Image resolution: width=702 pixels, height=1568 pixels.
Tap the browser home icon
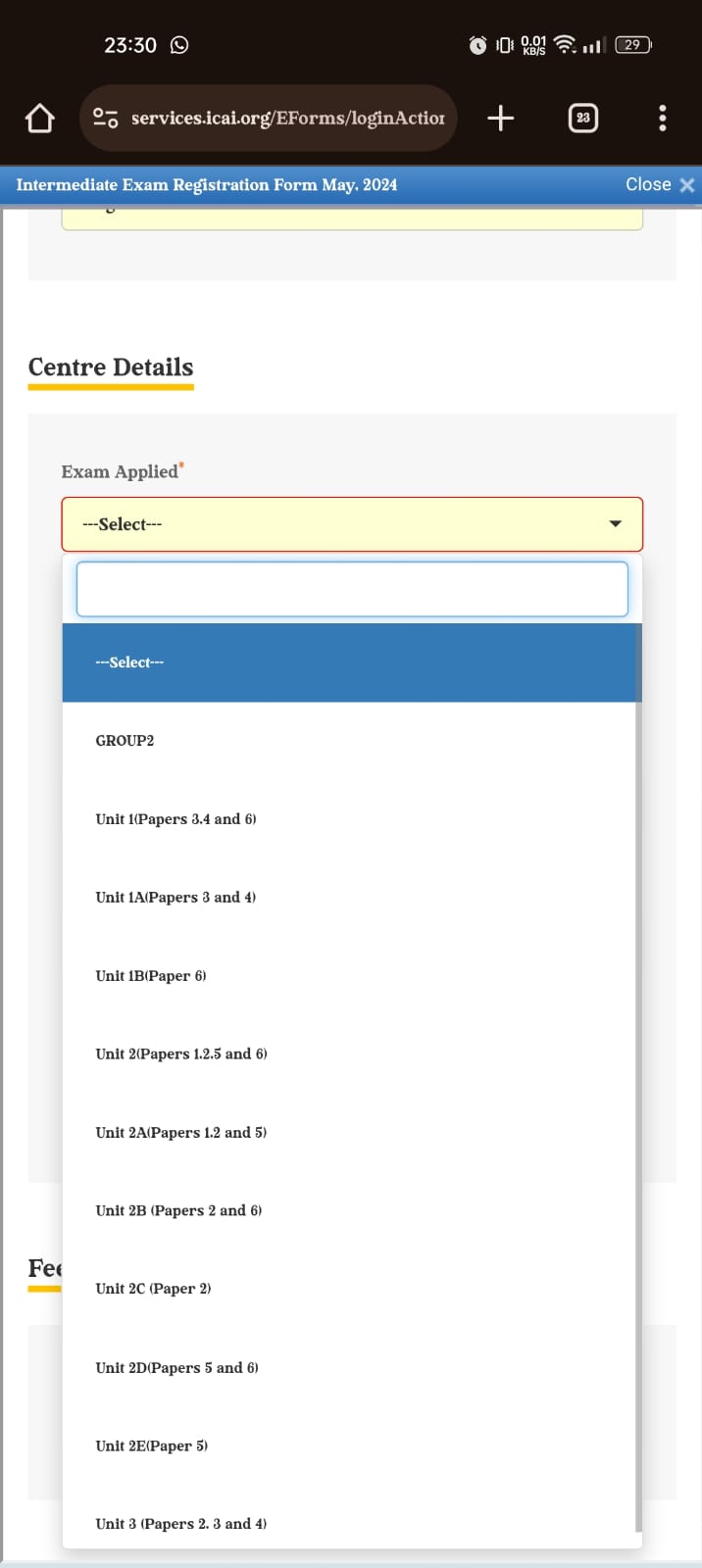pyautogui.click(x=39, y=119)
